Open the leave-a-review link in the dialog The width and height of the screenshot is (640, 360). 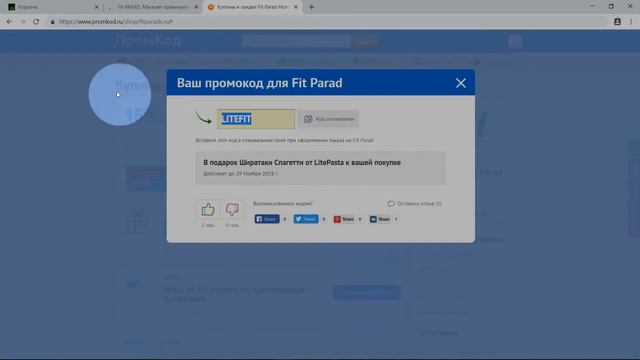(x=414, y=203)
